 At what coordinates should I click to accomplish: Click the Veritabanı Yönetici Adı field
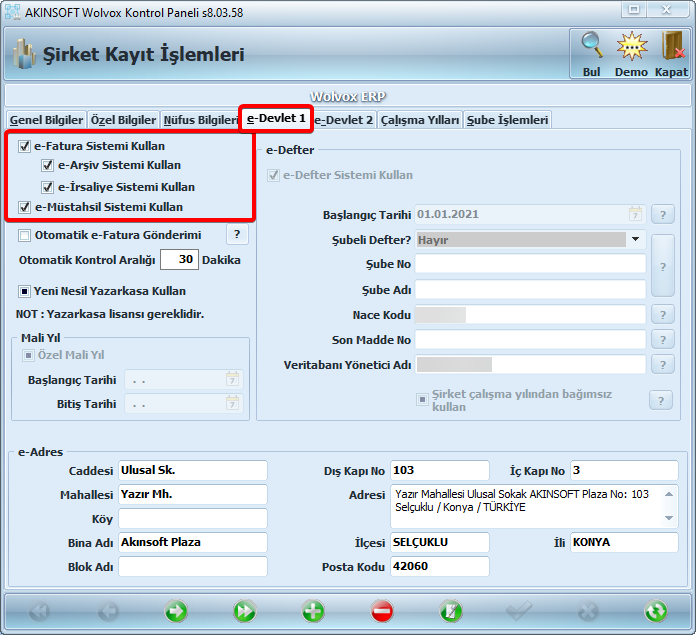point(530,365)
